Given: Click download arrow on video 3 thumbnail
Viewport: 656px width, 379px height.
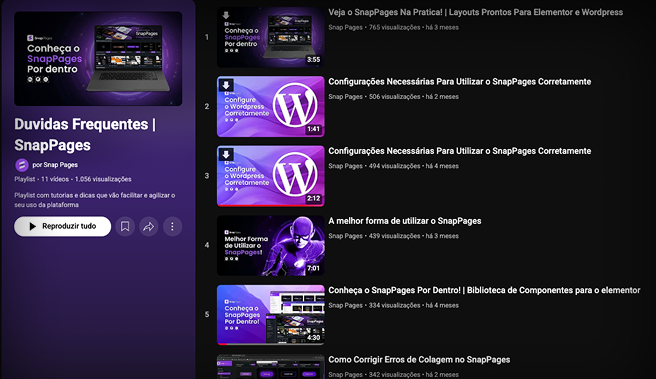Looking at the screenshot, I should pos(226,155).
